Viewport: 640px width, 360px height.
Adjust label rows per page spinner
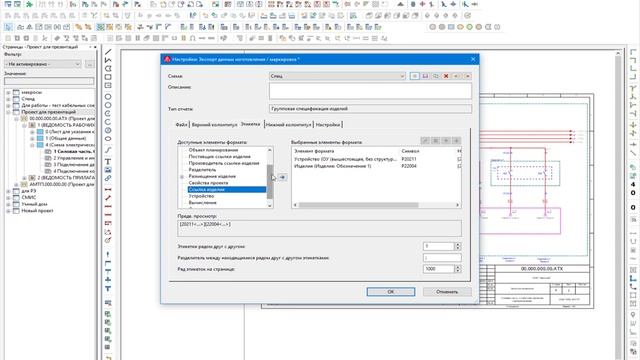[x=458, y=269]
